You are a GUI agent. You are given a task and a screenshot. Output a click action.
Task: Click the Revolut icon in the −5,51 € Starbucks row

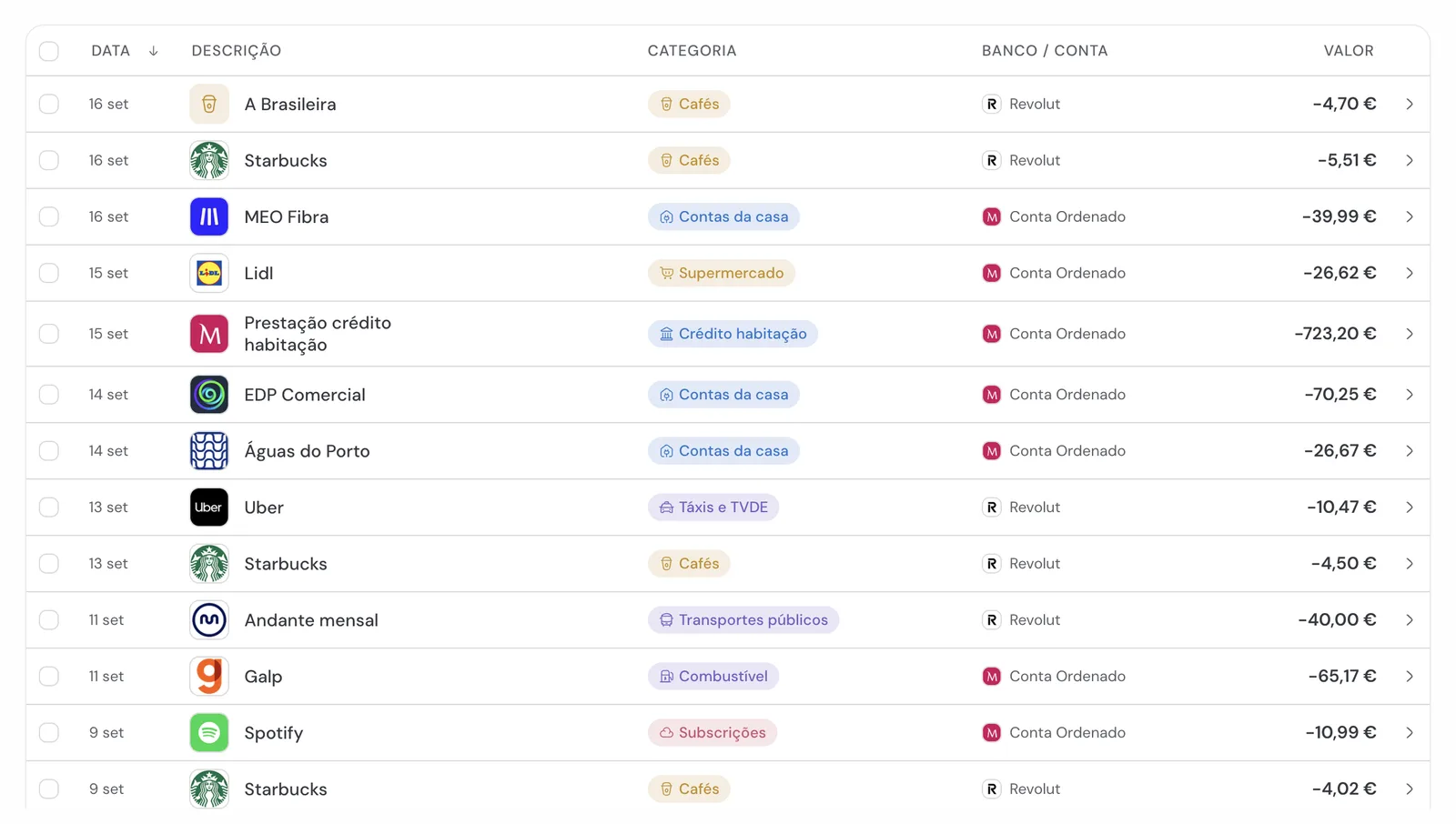[992, 160]
